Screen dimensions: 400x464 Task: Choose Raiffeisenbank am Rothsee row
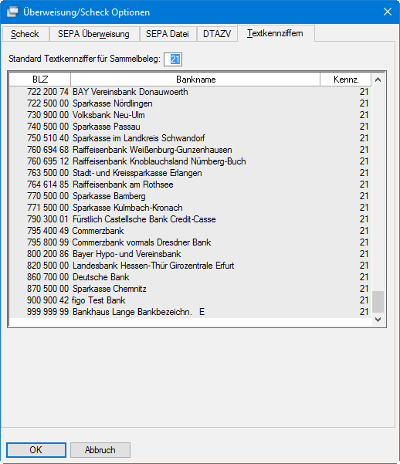point(190,184)
